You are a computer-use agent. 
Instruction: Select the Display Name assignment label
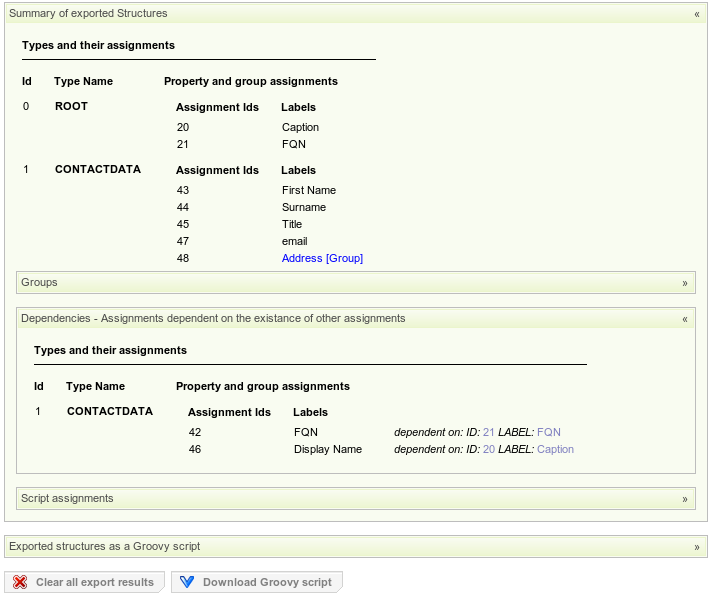(x=327, y=449)
